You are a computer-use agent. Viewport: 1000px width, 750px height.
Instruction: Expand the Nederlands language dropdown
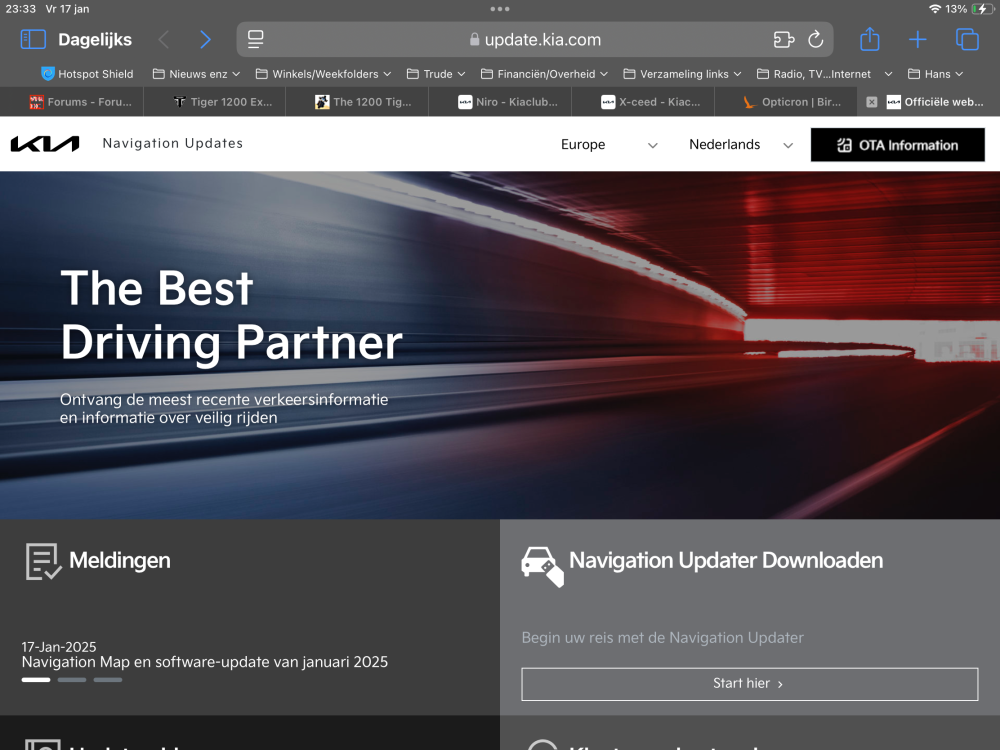coord(740,145)
